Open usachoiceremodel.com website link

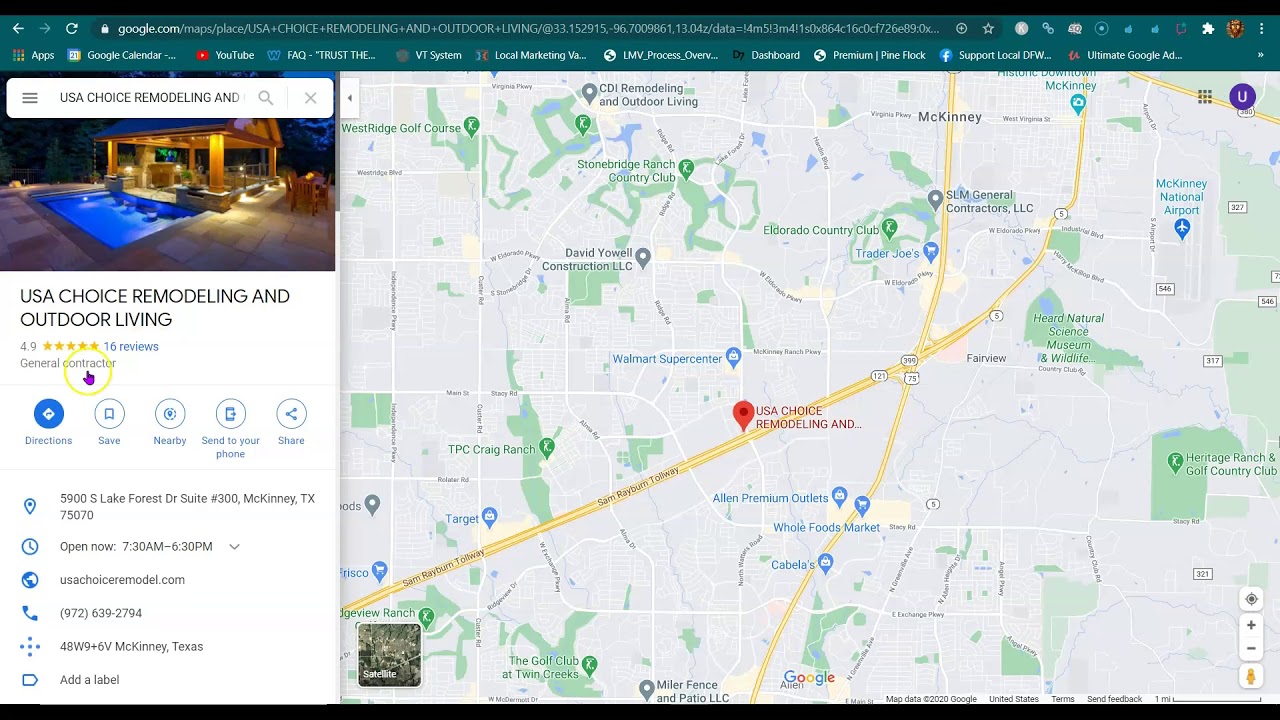pos(122,580)
